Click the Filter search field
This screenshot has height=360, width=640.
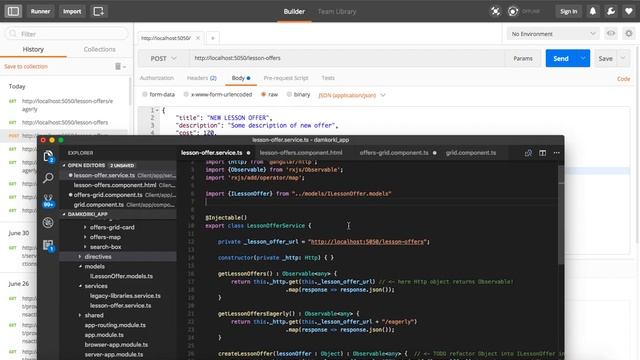click(67, 33)
